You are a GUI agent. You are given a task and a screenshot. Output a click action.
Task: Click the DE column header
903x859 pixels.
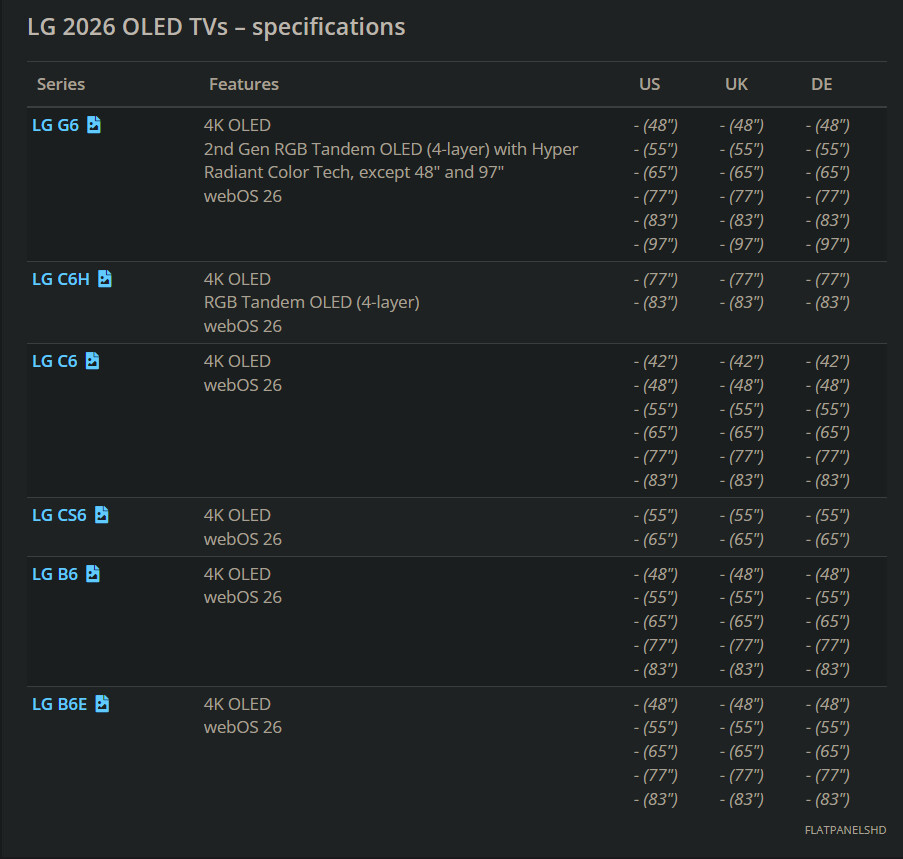pyautogui.click(x=822, y=84)
